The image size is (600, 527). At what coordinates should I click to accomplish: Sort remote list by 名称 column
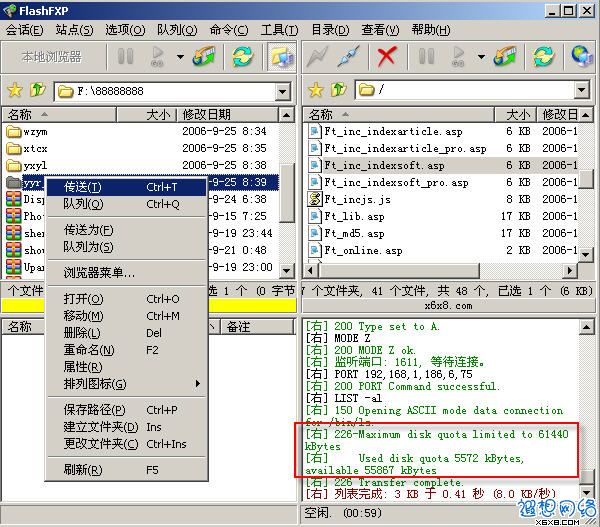tap(398, 114)
